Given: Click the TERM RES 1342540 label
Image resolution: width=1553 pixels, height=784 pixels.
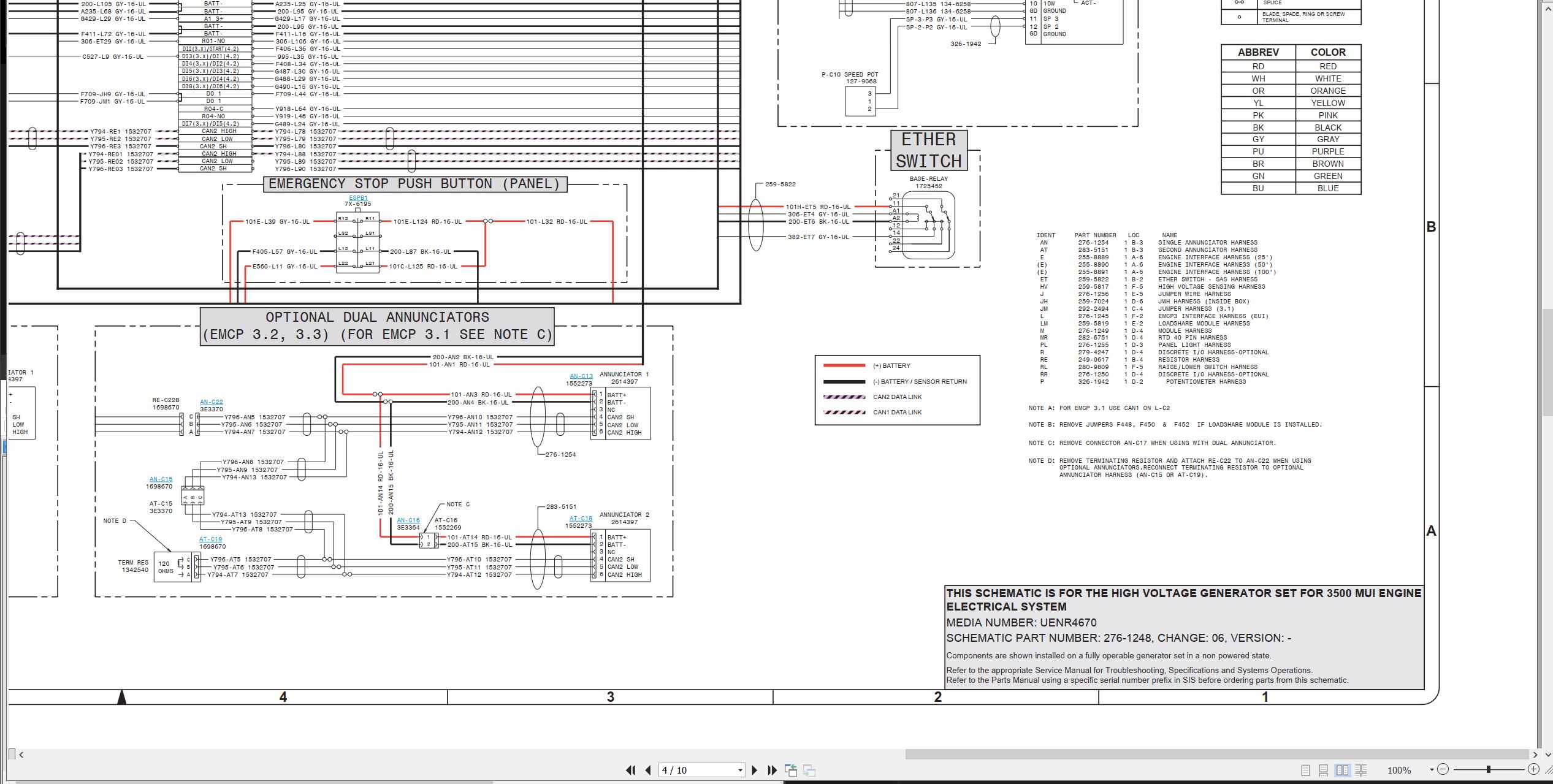Looking at the screenshot, I should [133, 566].
